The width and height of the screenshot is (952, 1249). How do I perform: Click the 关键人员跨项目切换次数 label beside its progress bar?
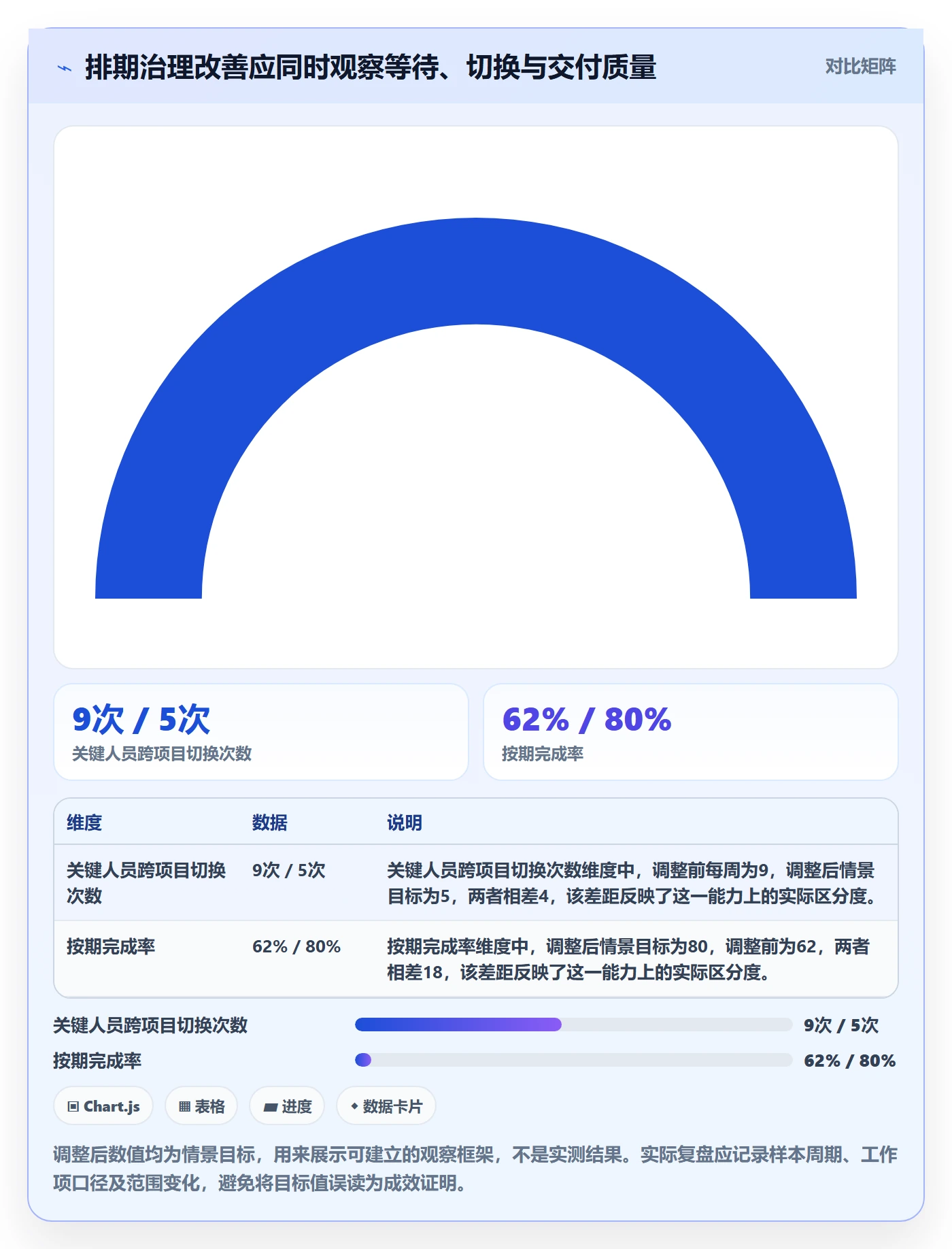(150, 1025)
